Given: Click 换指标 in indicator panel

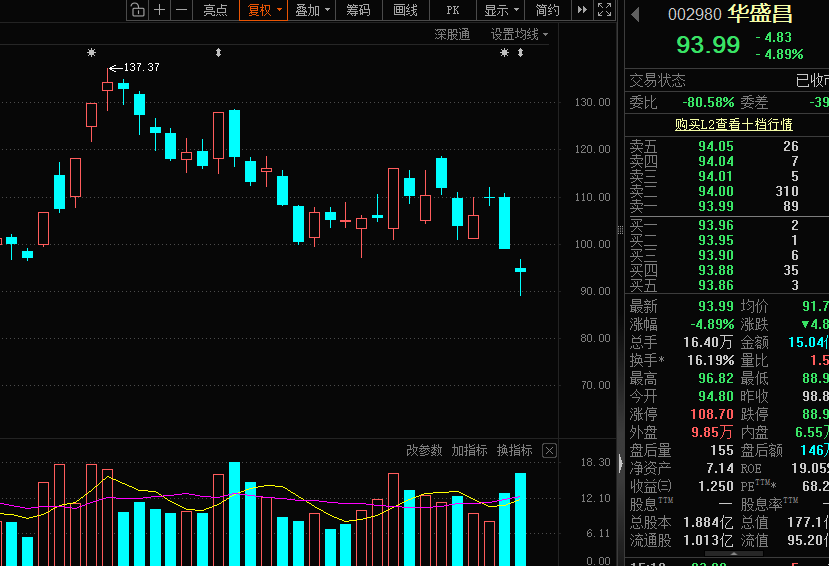Looking at the screenshot, I should [514, 450].
